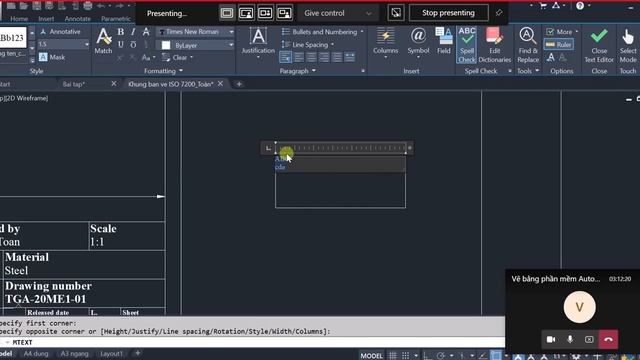Open the Justification tool
Image resolution: width=640 pixels, height=360 pixels.
point(258,42)
